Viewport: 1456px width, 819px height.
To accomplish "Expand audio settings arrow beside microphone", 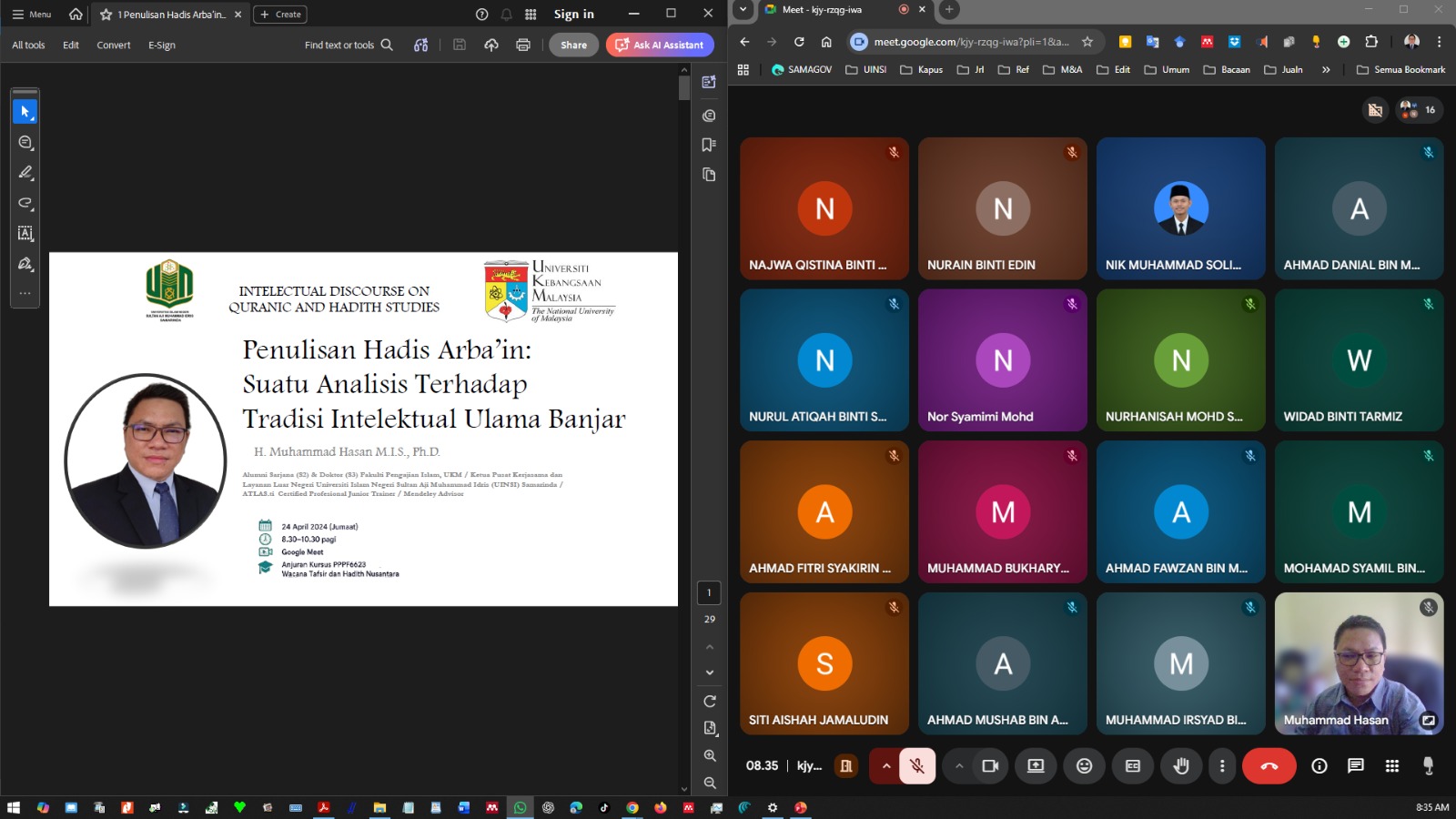I will [x=885, y=766].
